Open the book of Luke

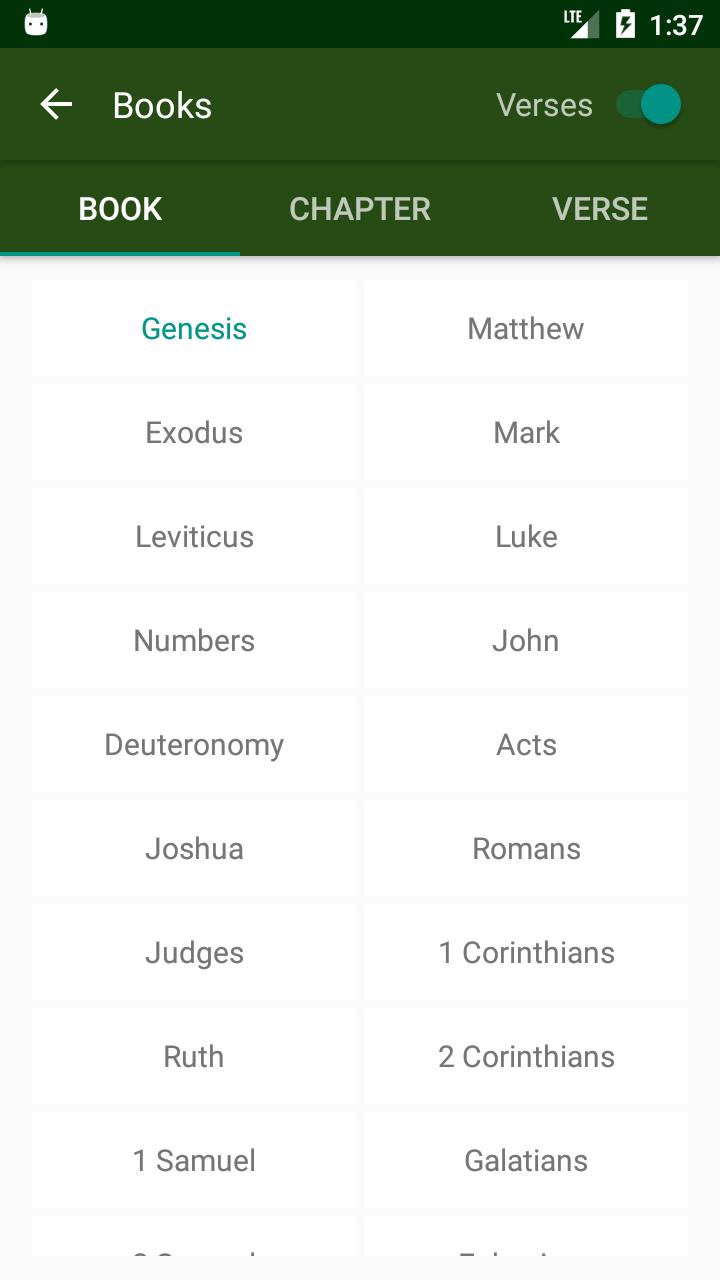[526, 536]
